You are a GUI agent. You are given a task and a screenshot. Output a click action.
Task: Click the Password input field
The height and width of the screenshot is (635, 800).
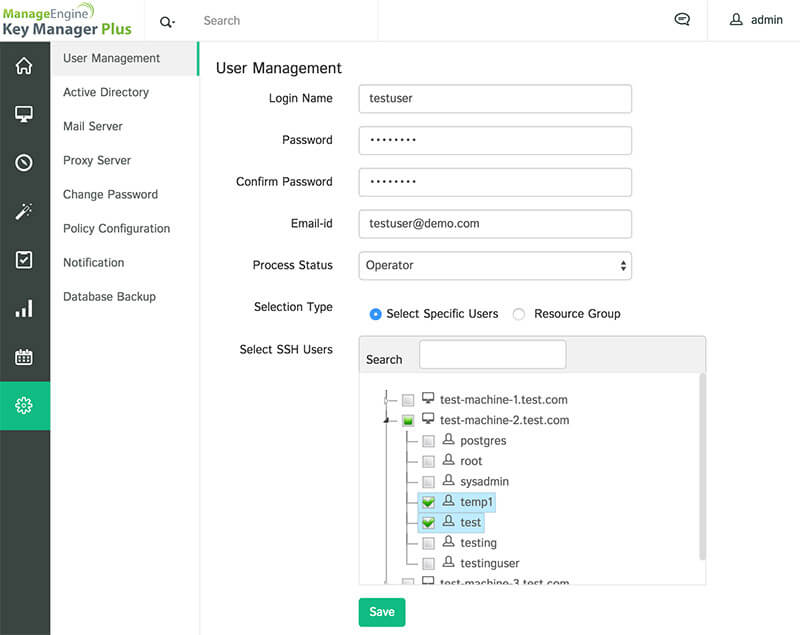495,140
